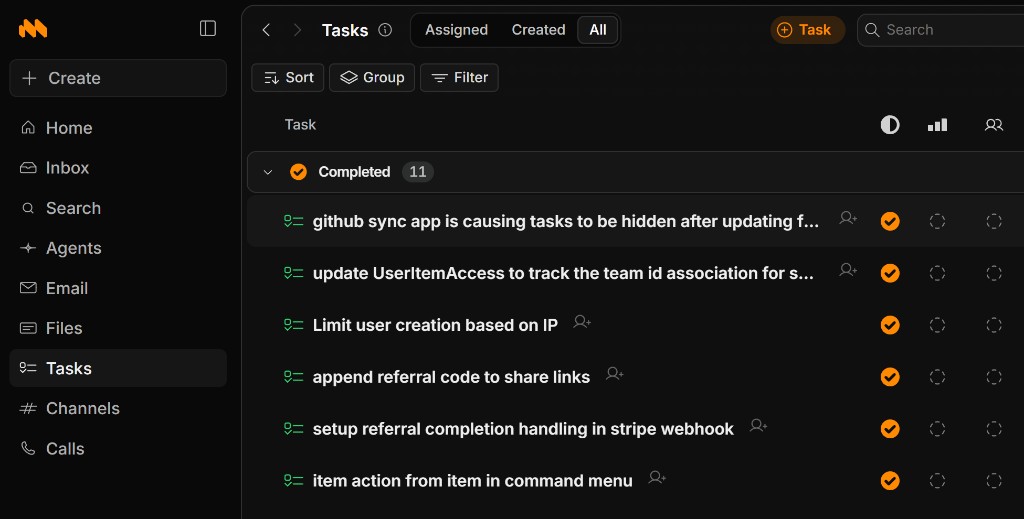Open Calls in the sidebar
Screen dimensions: 1024x519
118,449
